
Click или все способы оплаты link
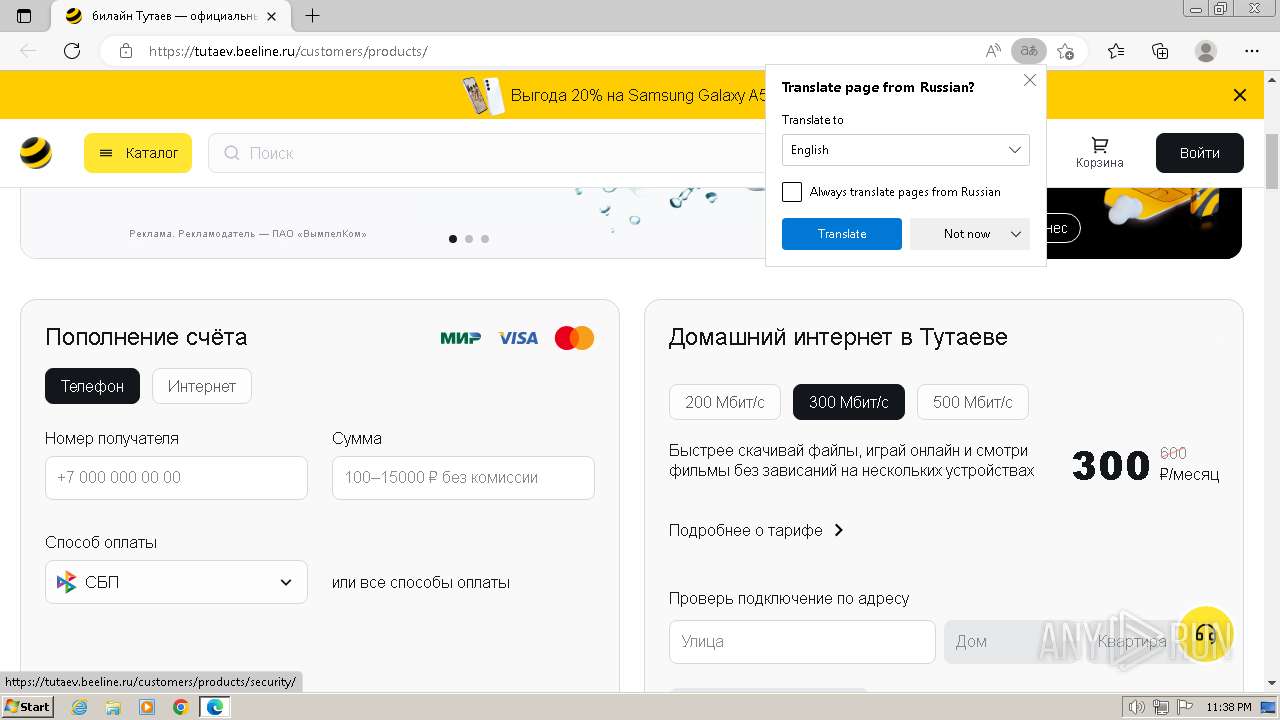click(421, 582)
